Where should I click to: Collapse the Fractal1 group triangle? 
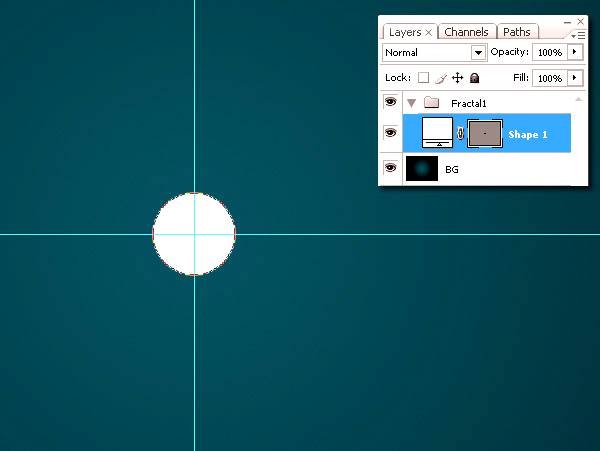411,102
